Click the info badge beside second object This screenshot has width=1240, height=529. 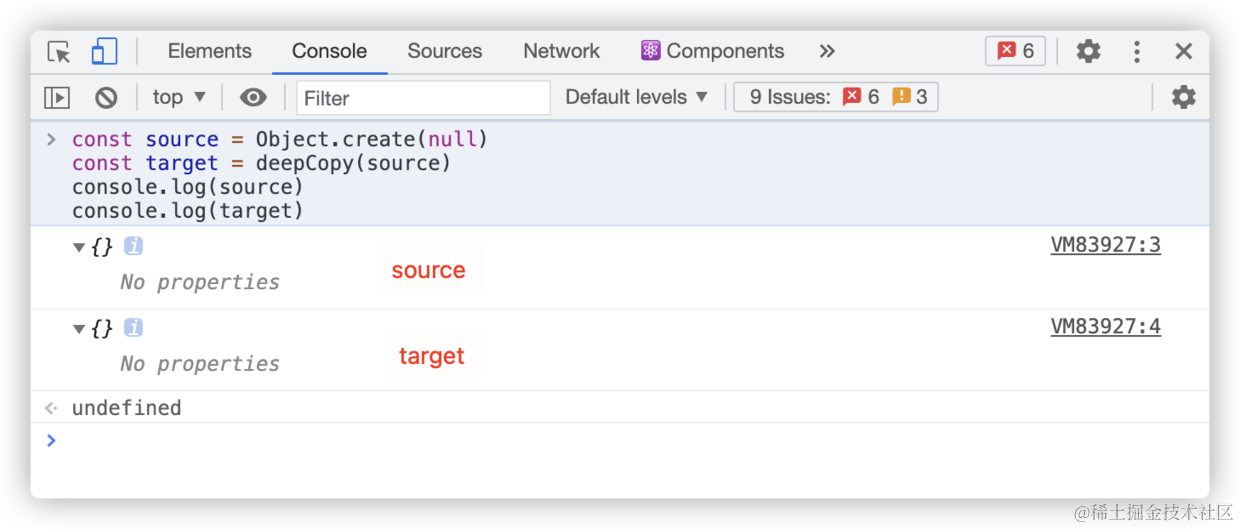coord(133,328)
